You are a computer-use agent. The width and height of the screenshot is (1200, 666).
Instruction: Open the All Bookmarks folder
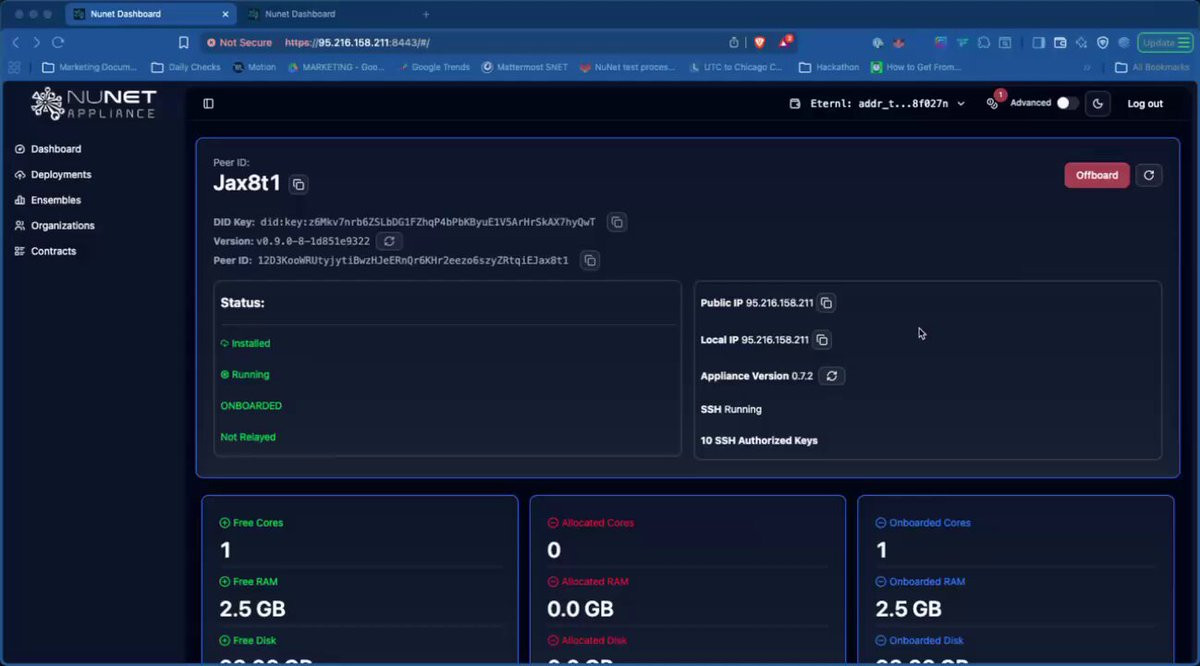point(1152,68)
